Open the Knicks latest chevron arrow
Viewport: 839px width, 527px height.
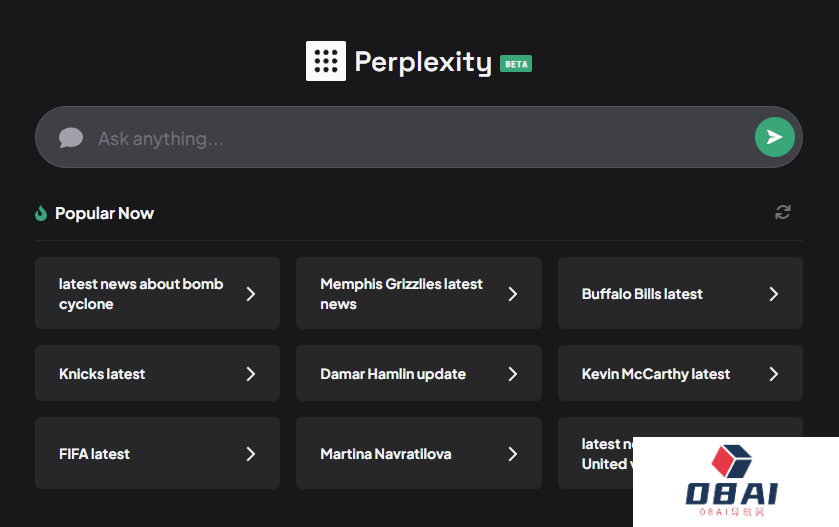pyautogui.click(x=251, y=374)
